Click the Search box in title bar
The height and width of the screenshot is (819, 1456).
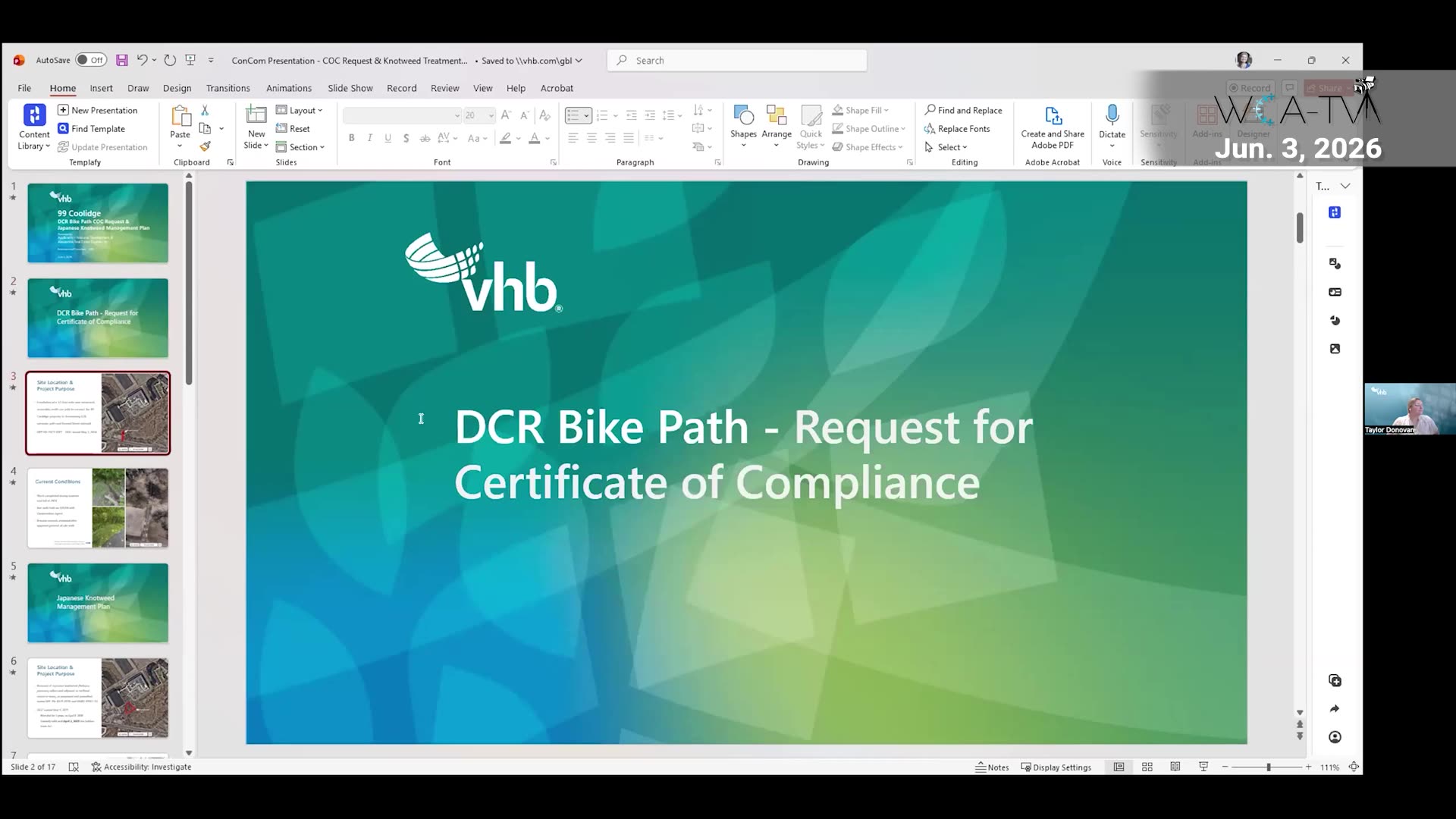point(737,60)
